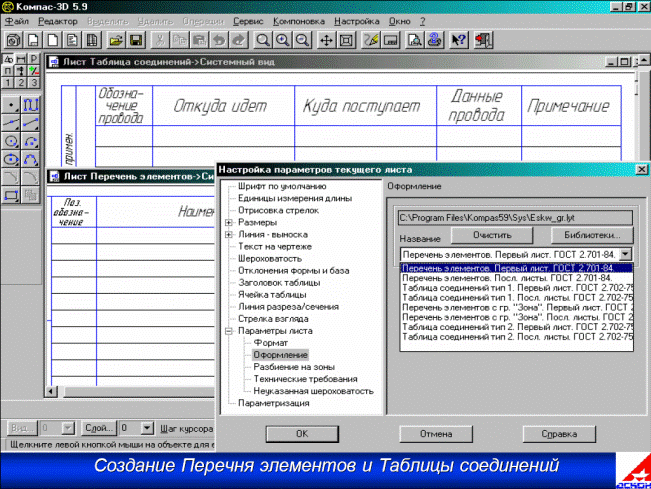The image size is (651, 489).
Task: Select the line segment tool
Action: tap(31, 123)
